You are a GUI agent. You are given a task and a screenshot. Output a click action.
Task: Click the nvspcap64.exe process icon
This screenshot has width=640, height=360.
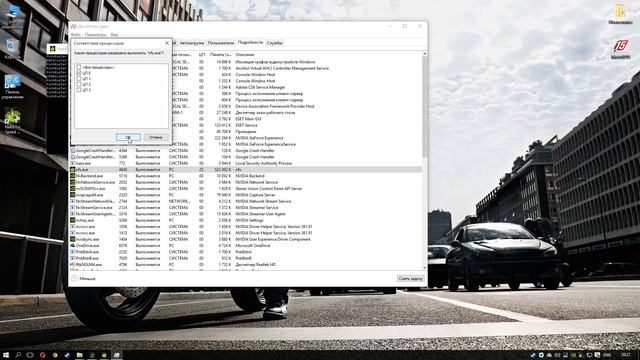[x=73, y=195]
